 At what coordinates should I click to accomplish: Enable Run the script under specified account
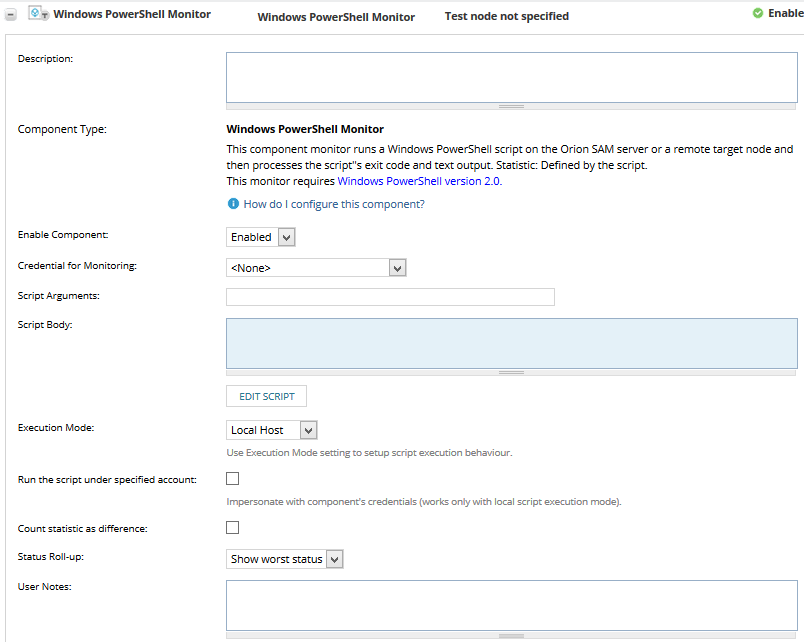click(232, 478)
